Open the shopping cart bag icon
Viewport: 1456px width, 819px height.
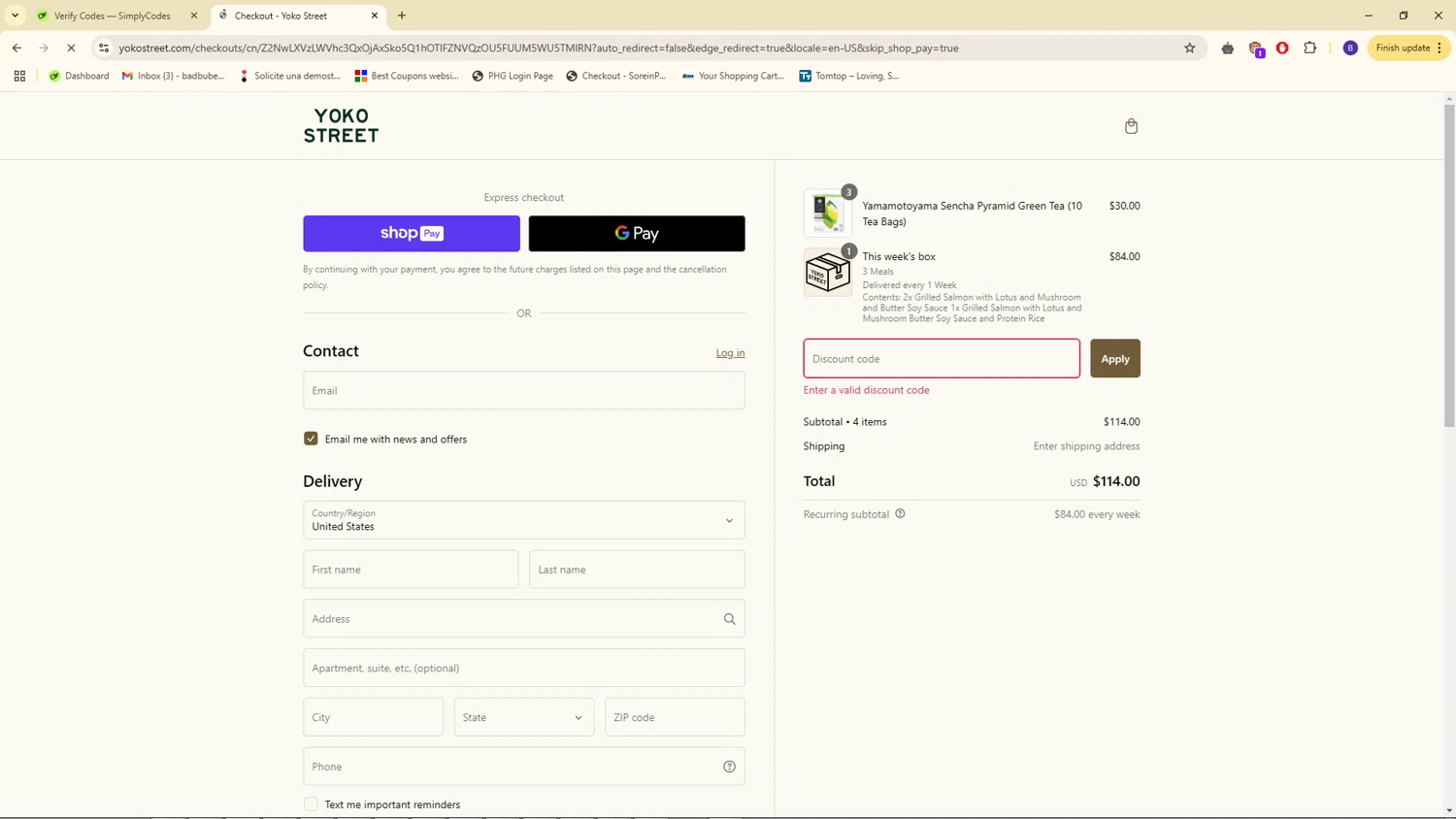pos(1131,126)
